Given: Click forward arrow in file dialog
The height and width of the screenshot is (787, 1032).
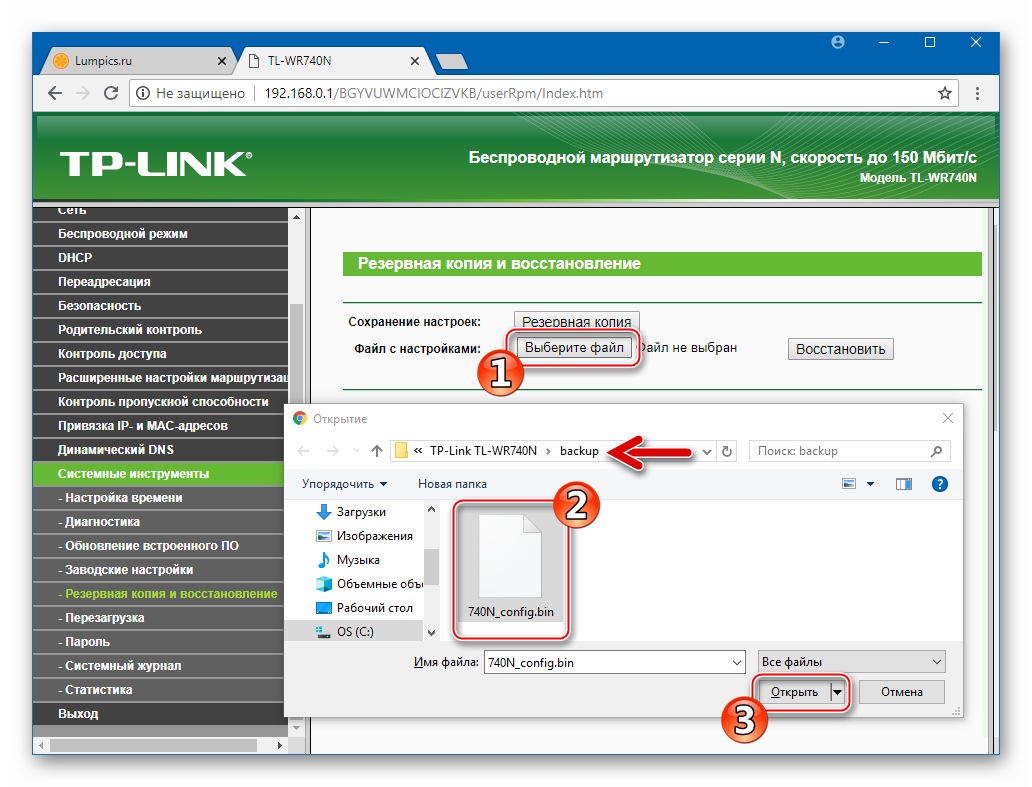Looking at the screenshot, I should 333,451.
